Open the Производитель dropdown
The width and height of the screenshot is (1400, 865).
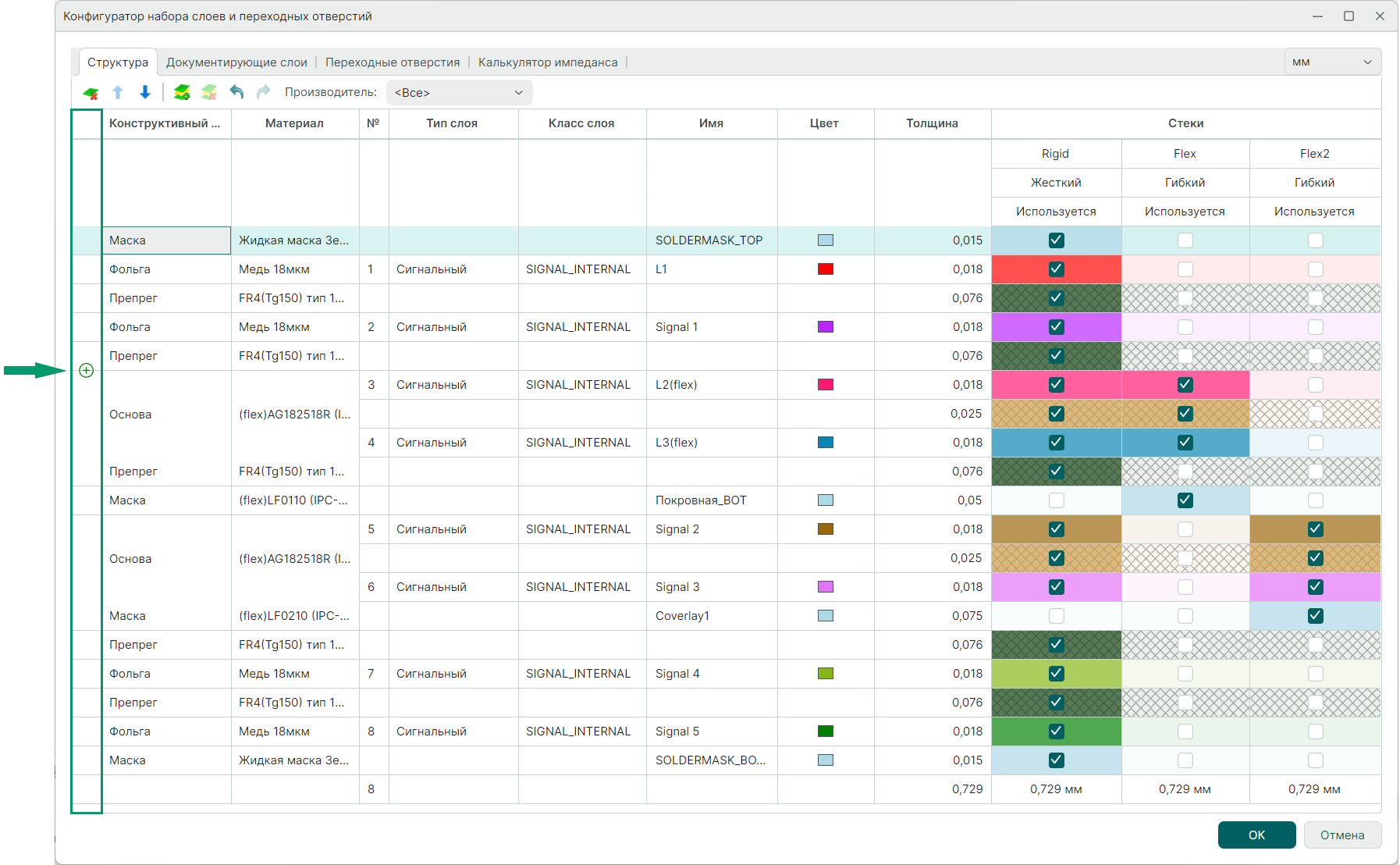[x=459, y=93]
